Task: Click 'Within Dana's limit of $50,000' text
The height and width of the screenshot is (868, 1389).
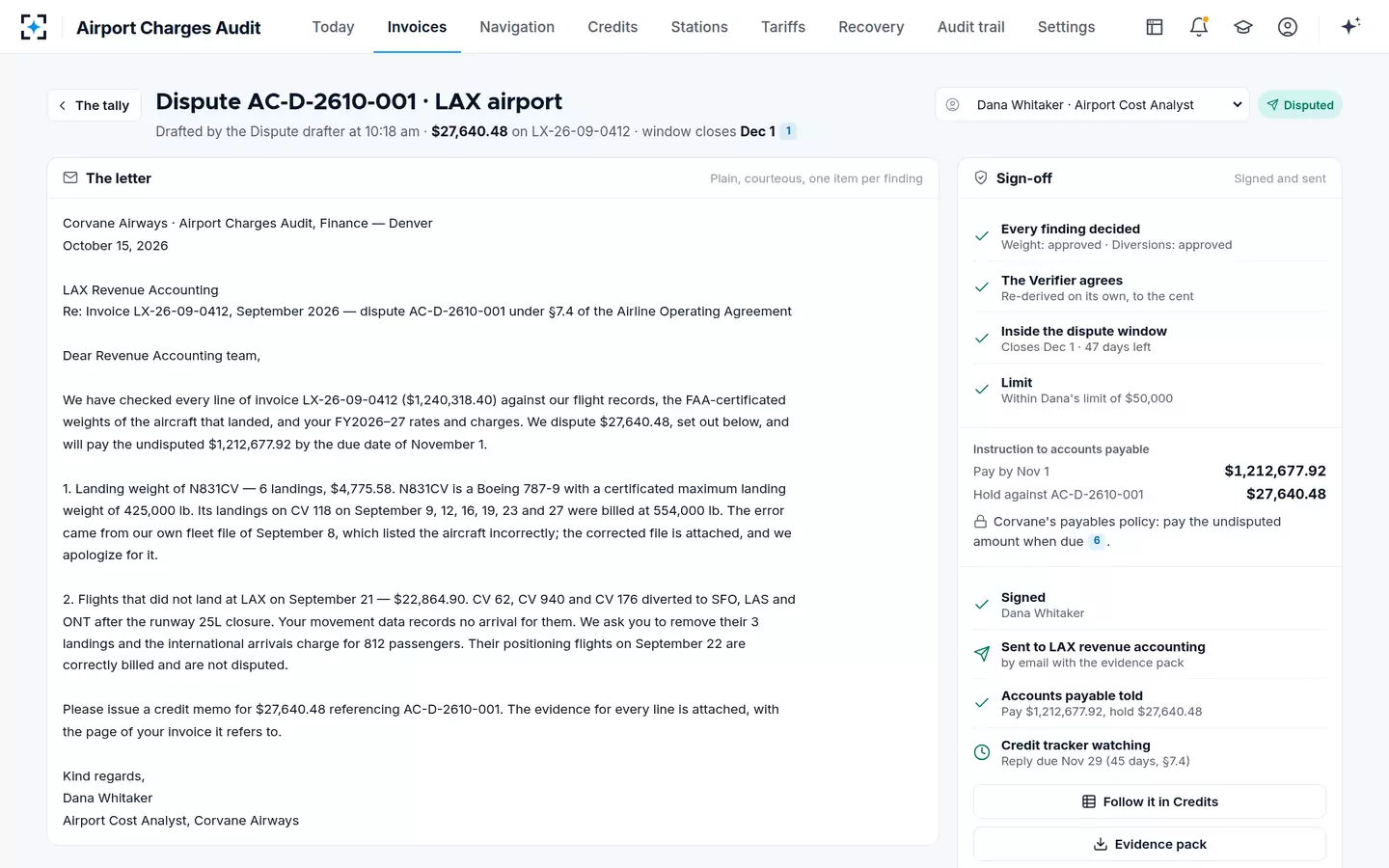Action: pyautogui.click(x=1087, y=398)
